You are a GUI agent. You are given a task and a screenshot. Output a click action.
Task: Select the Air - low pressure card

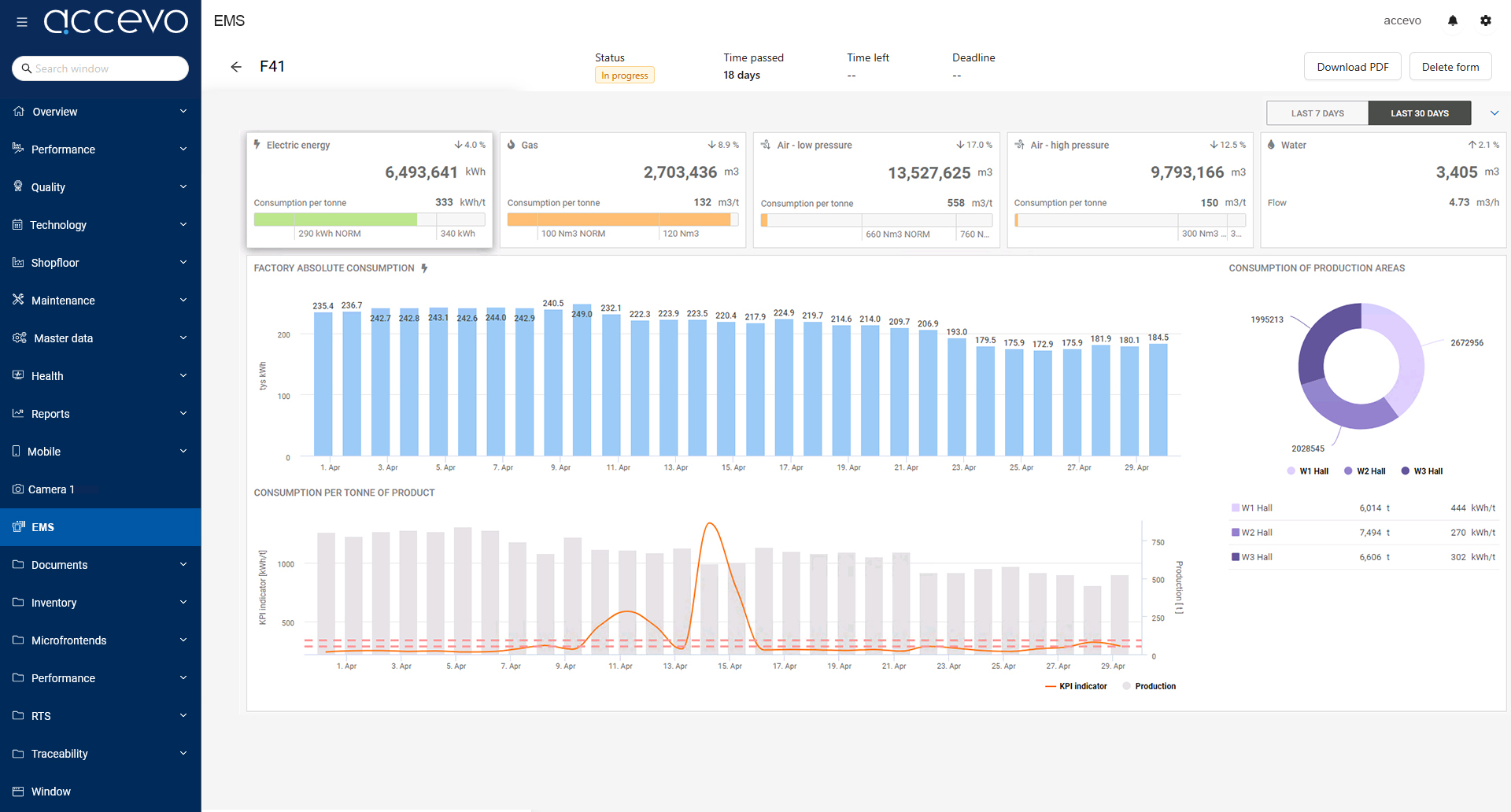[876, 190]
